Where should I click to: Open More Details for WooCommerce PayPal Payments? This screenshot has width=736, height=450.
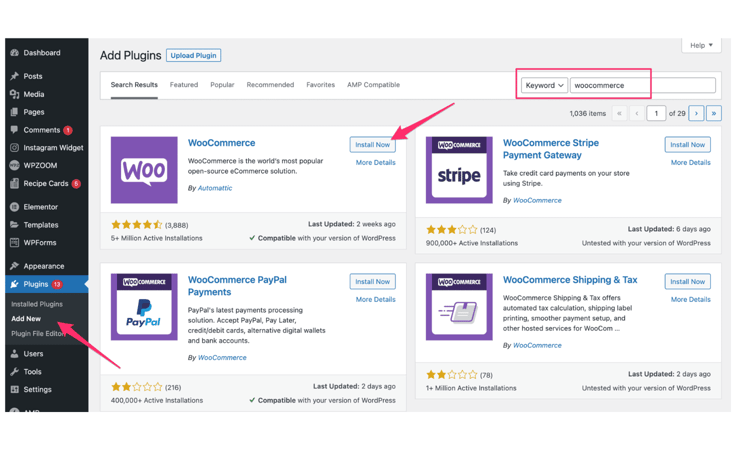pyautogui.click(x=375, y=299)
